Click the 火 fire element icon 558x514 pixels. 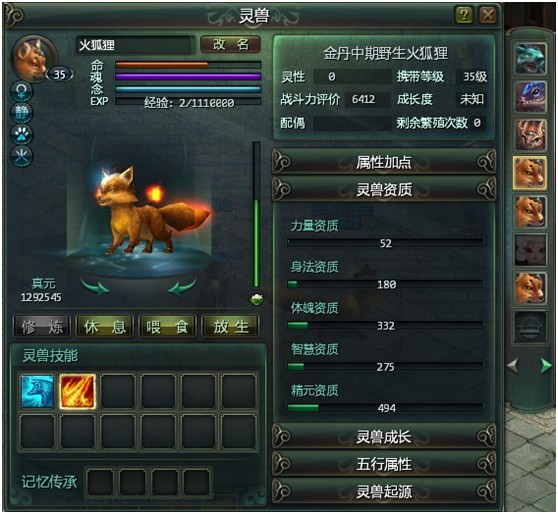[22, 156]
